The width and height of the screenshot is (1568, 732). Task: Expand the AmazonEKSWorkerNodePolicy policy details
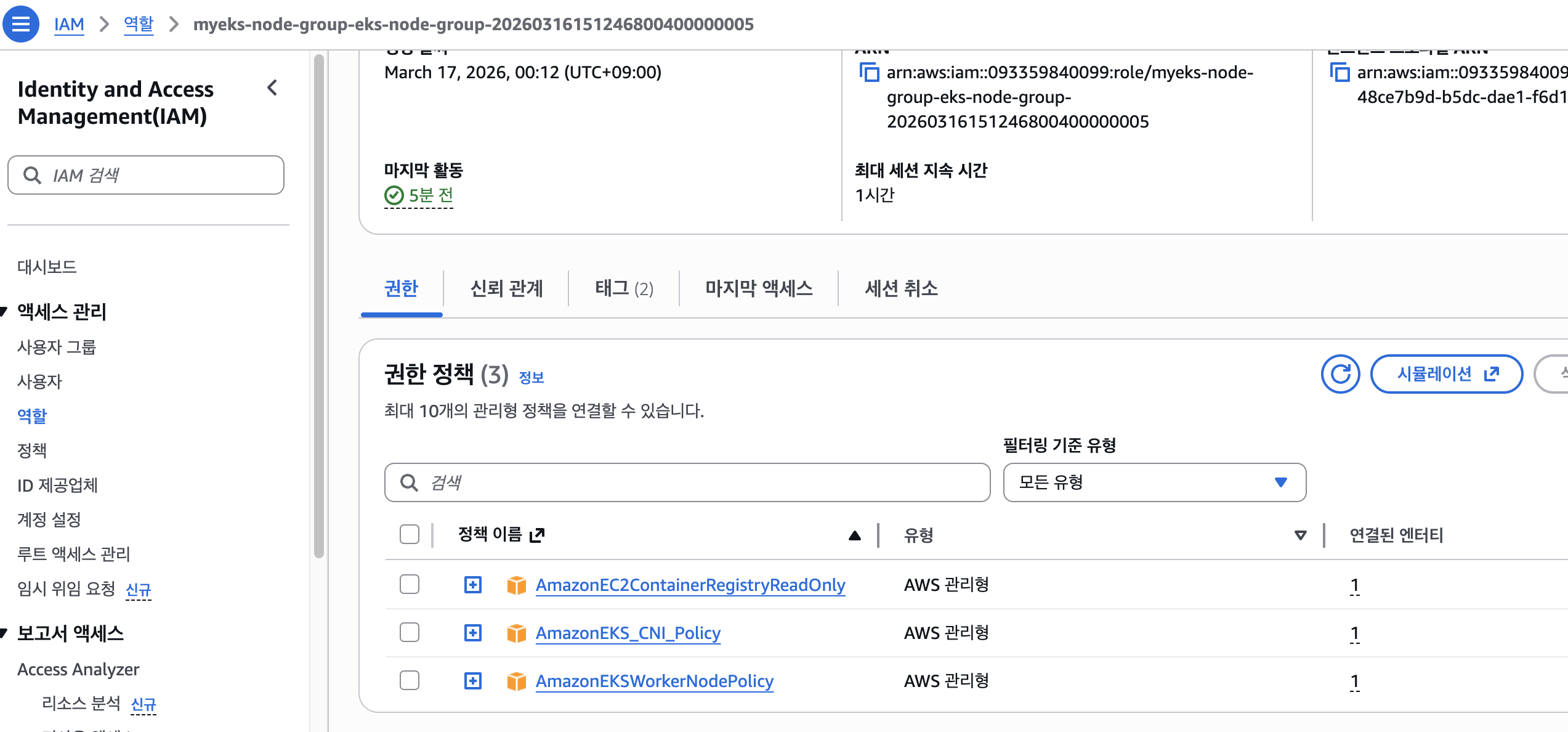(x=473, y=681)
